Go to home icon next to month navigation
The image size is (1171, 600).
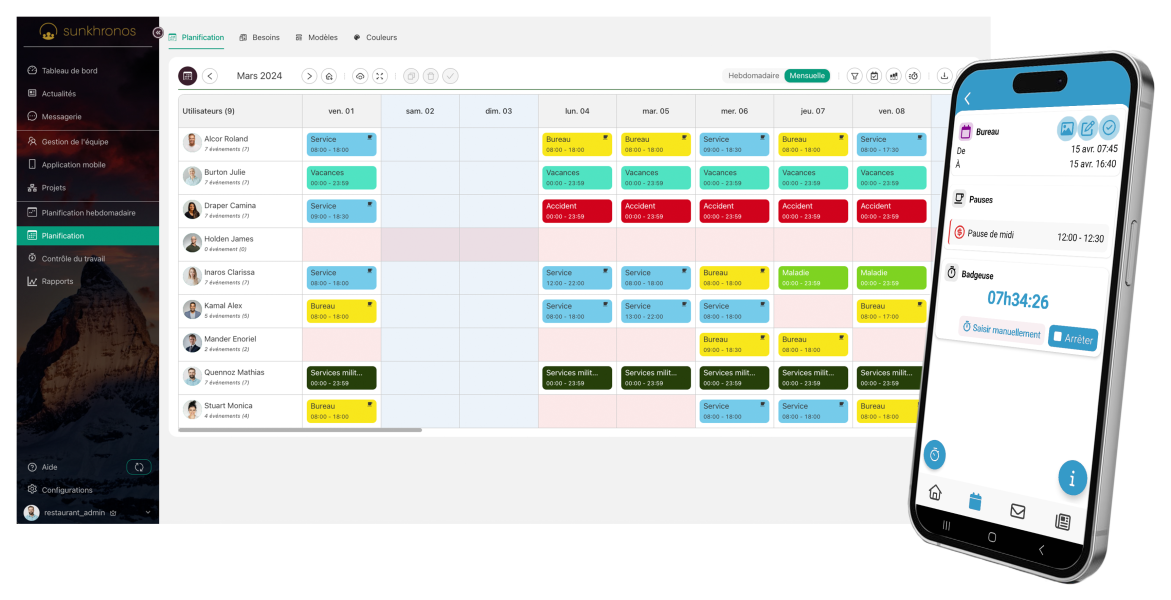(329, 76)
